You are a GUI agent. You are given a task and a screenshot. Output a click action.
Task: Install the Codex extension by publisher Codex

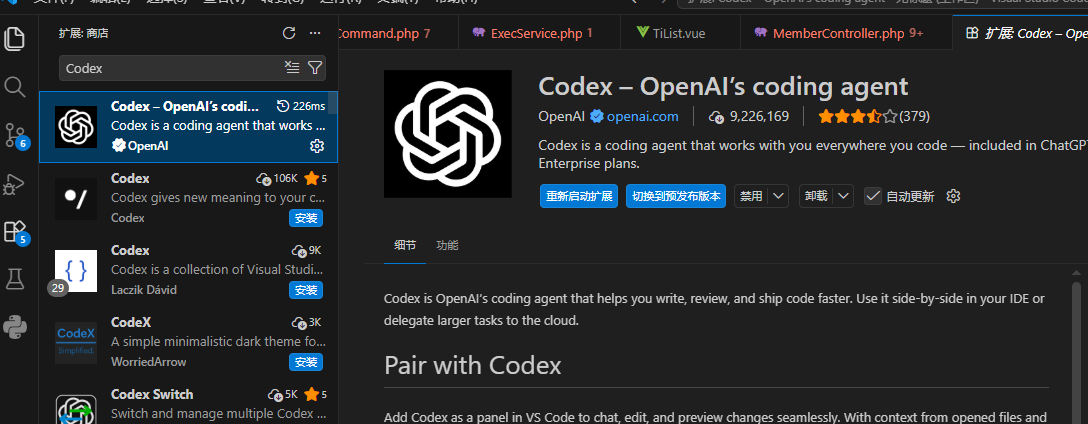(306, 218)
